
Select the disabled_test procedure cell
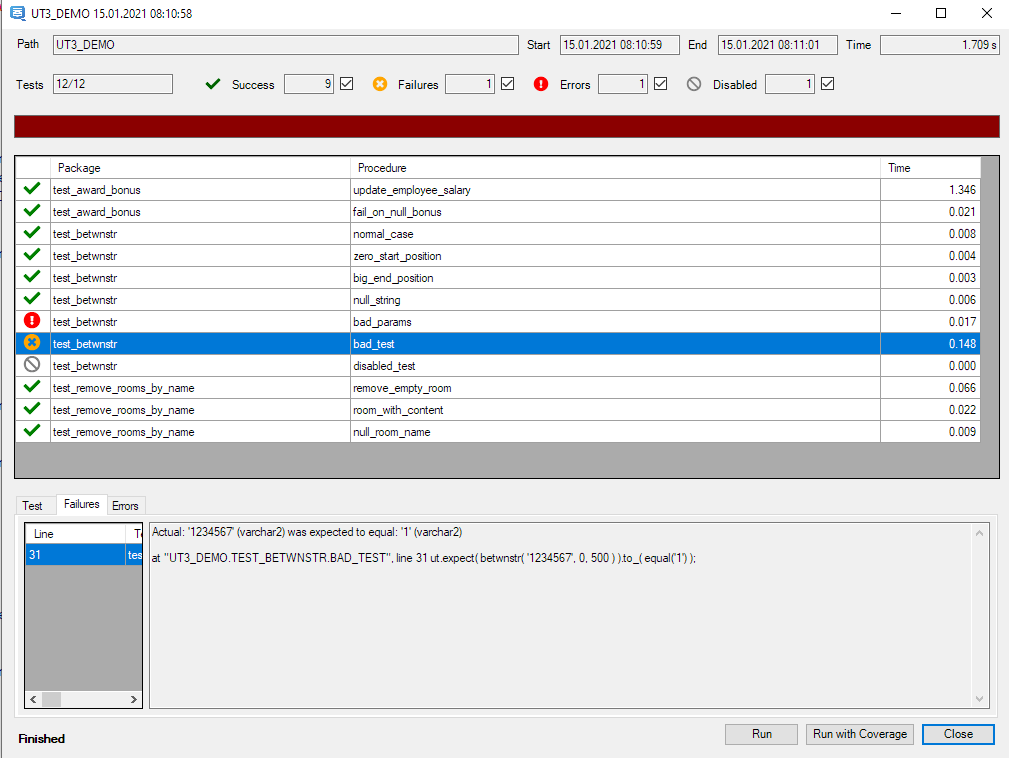615,365
